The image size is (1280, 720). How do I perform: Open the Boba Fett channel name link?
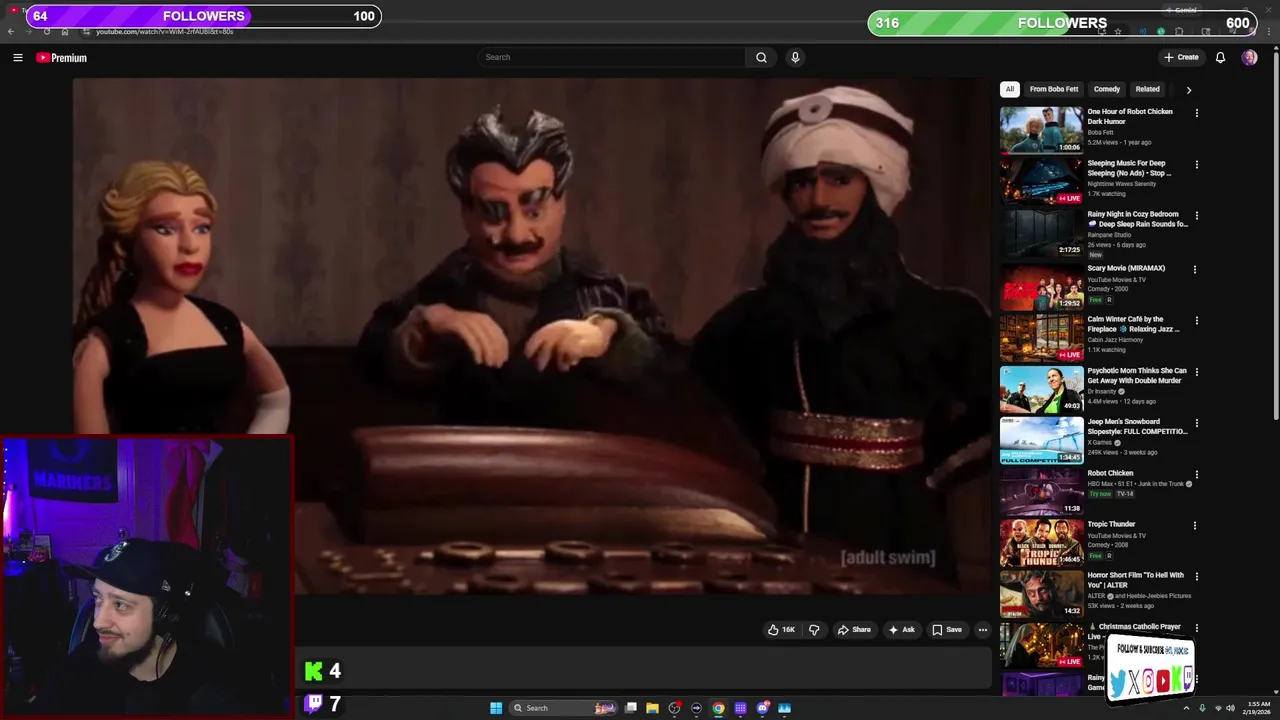tap(1100, 132)
